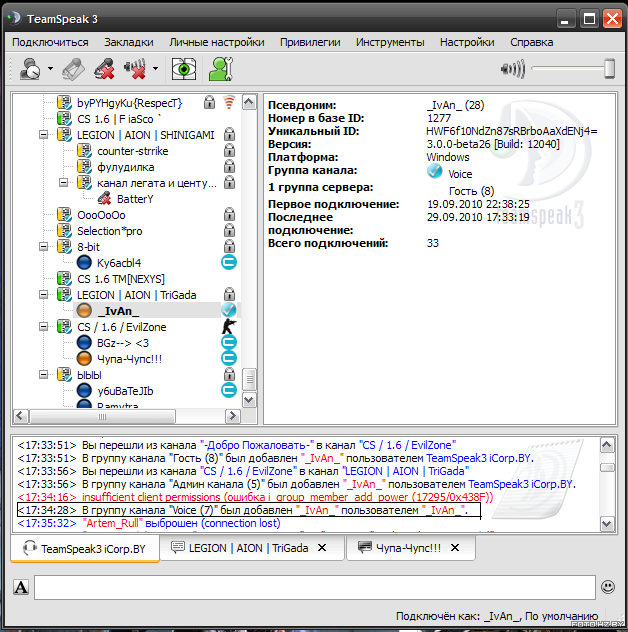
Task: Close the Чупа-Чупс!!! chat tab
Action: pyautogui.click(x=455, y=548)
